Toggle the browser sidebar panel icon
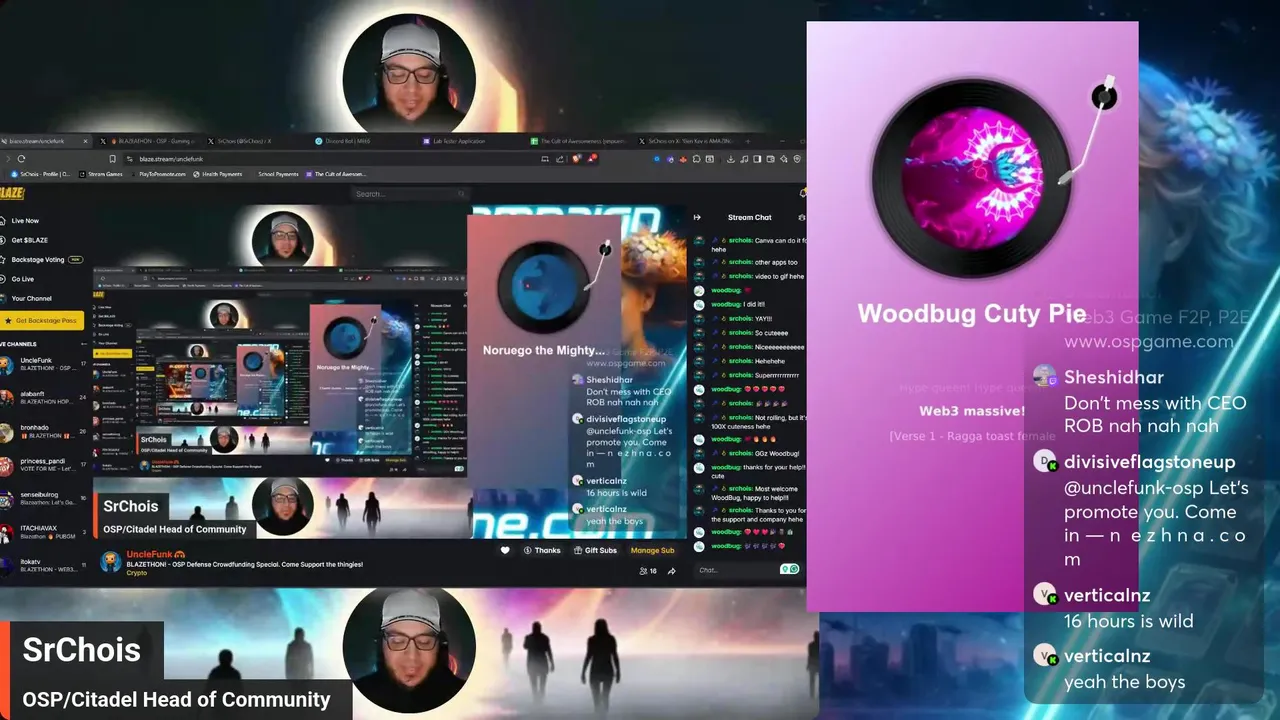This screenshot has height=720, width=1280. (x=757, y=159)
